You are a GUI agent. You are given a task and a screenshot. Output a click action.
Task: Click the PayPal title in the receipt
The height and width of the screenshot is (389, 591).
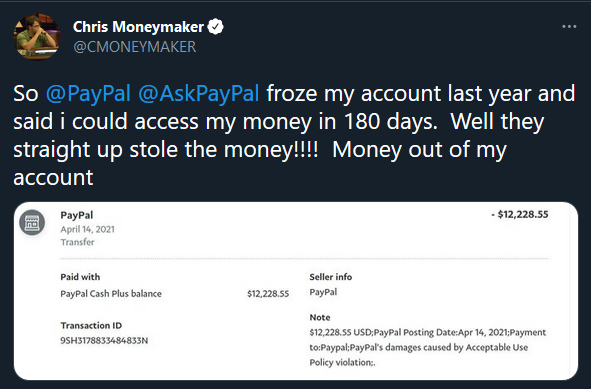coord(77,215)
